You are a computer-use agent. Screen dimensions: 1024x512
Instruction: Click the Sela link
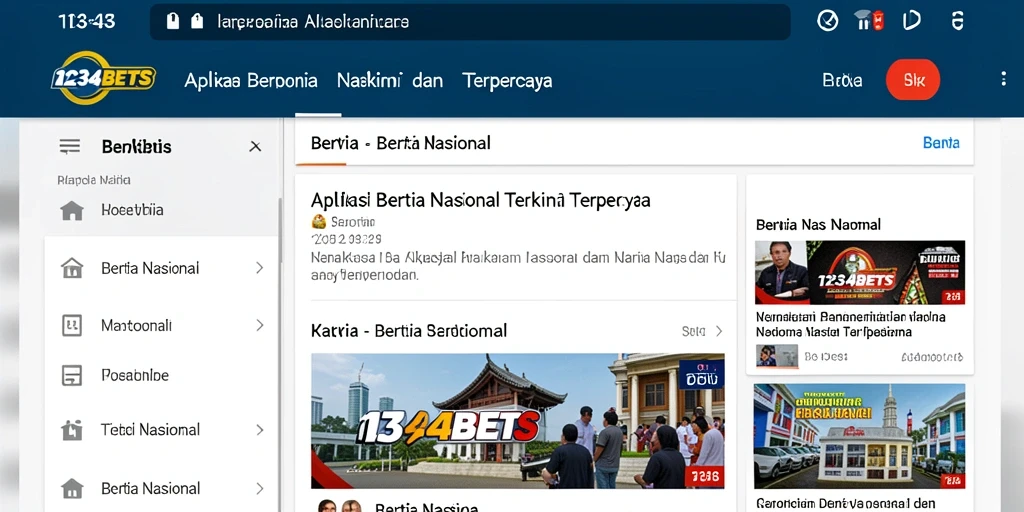[x=694, y=331]
